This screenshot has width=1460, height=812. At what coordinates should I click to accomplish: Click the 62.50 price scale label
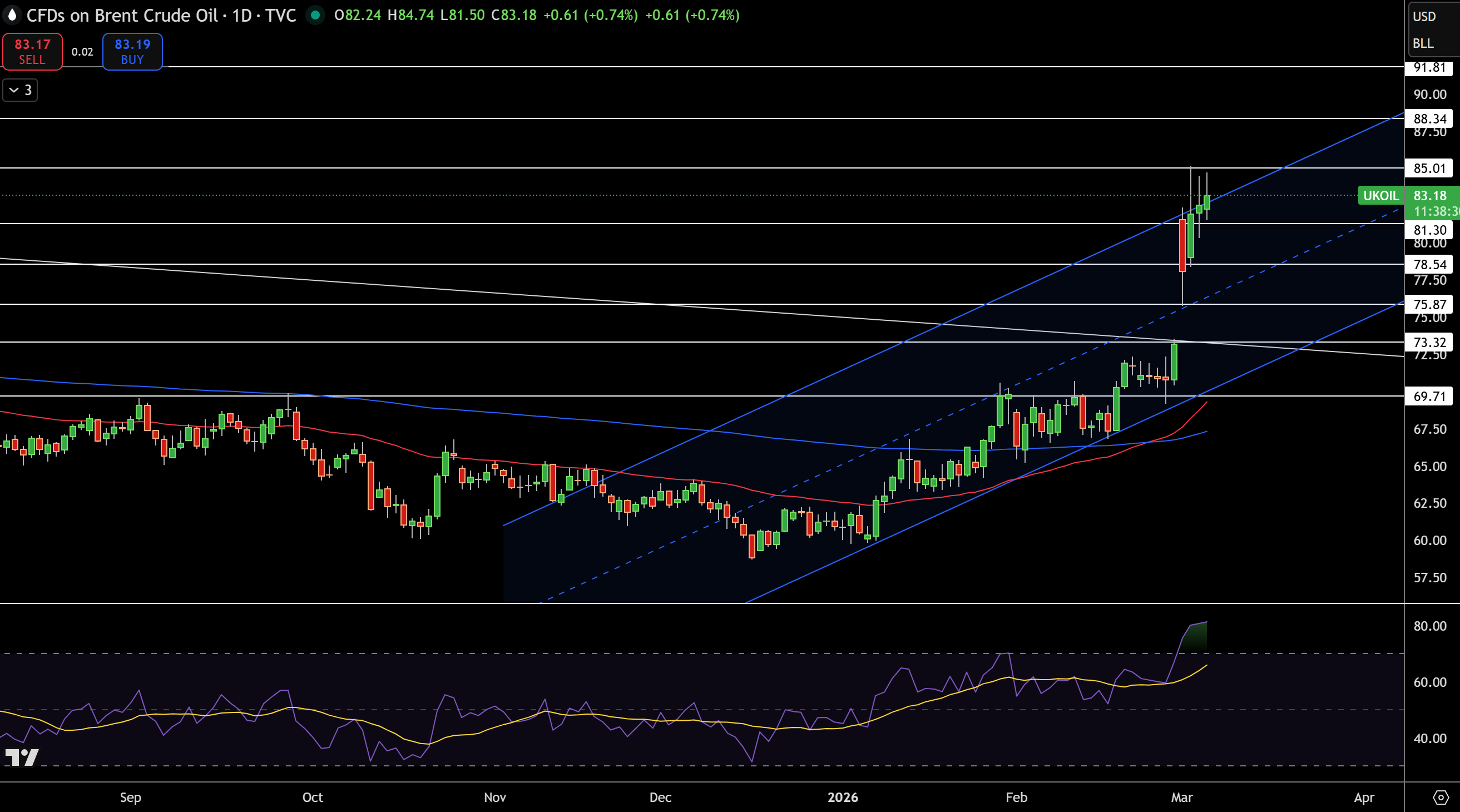[1429, 503]
